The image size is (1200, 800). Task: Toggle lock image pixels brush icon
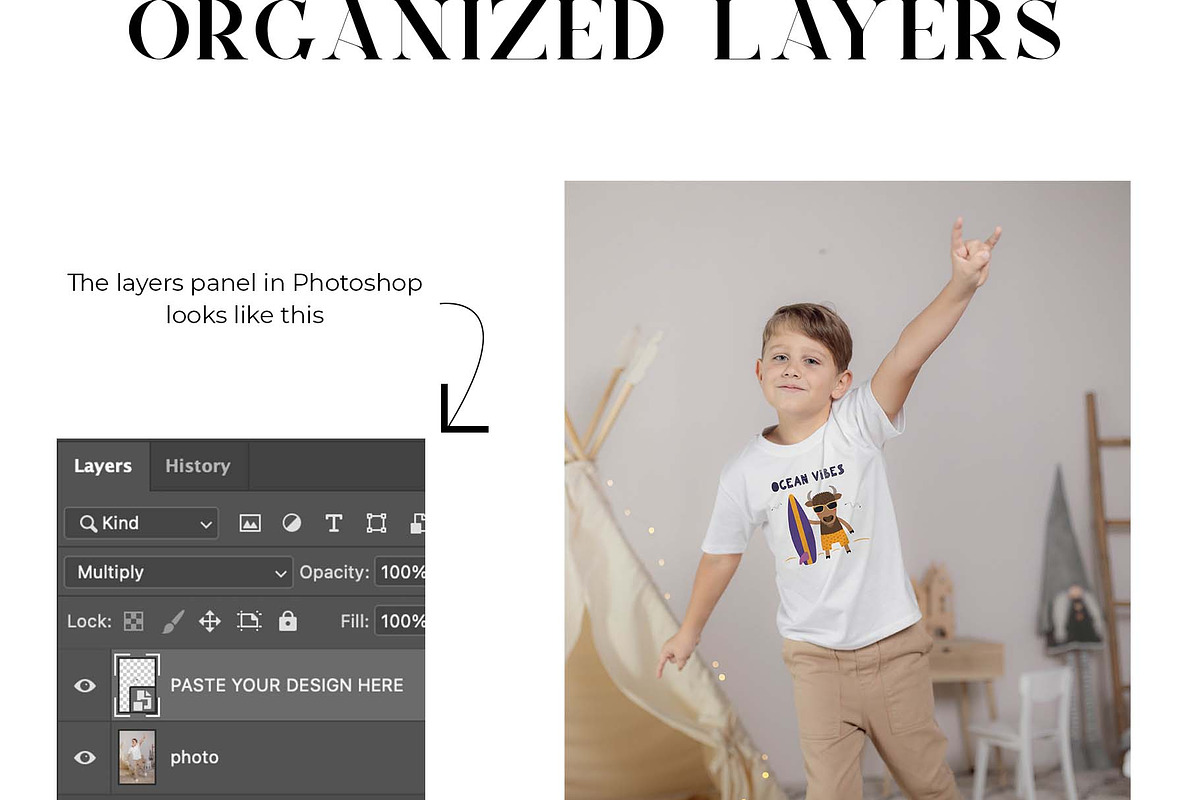coord(171,621)
